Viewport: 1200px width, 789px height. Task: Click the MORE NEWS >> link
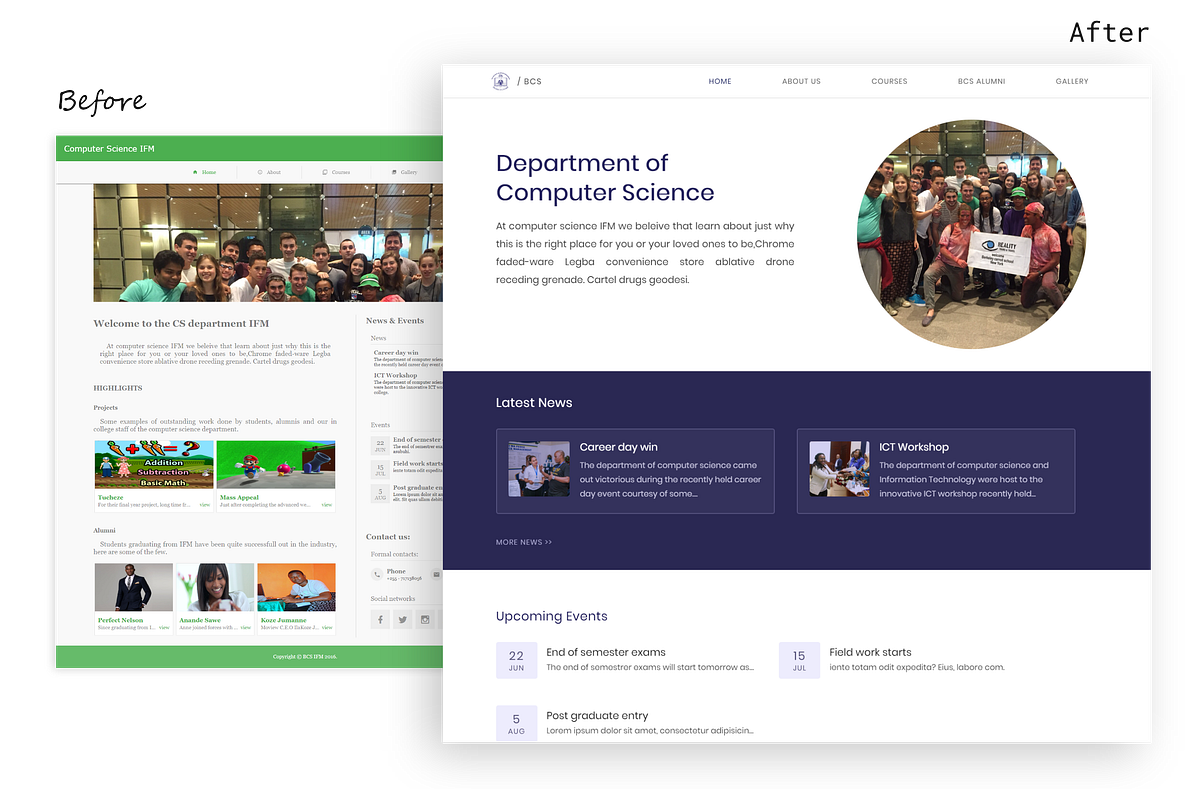click(524, 542)
